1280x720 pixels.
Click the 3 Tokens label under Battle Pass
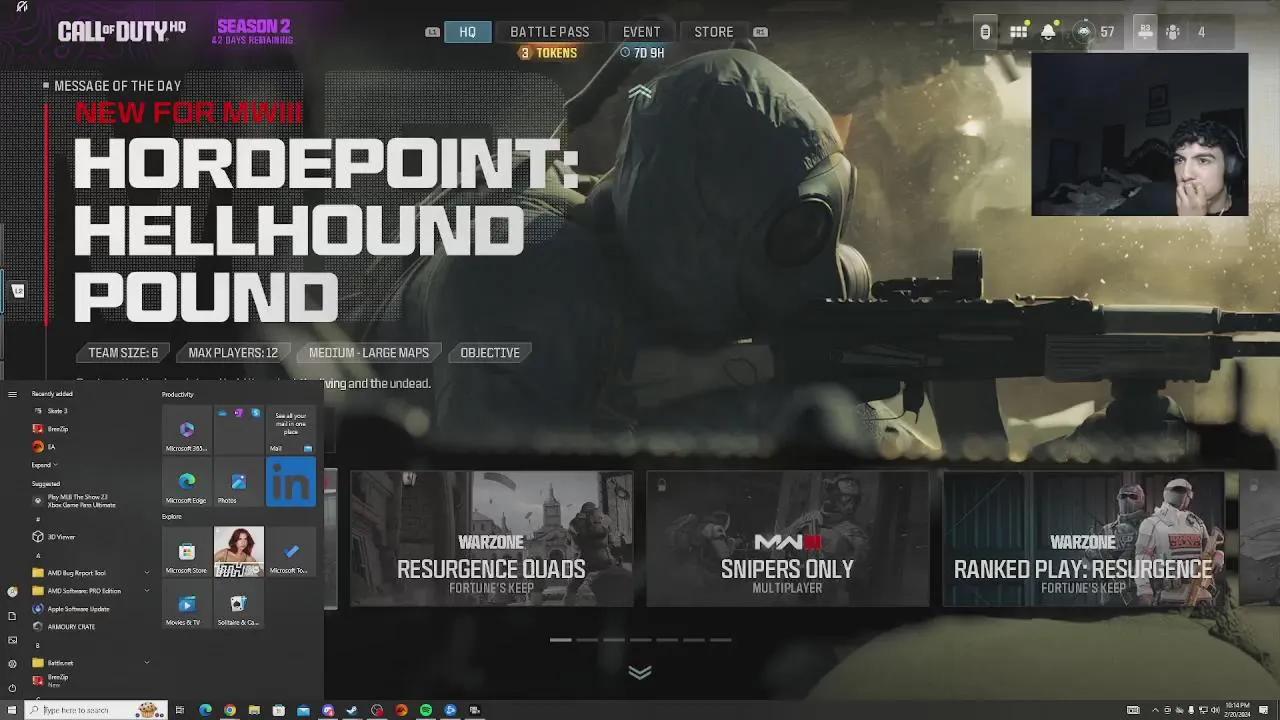(x=549, y=53)
